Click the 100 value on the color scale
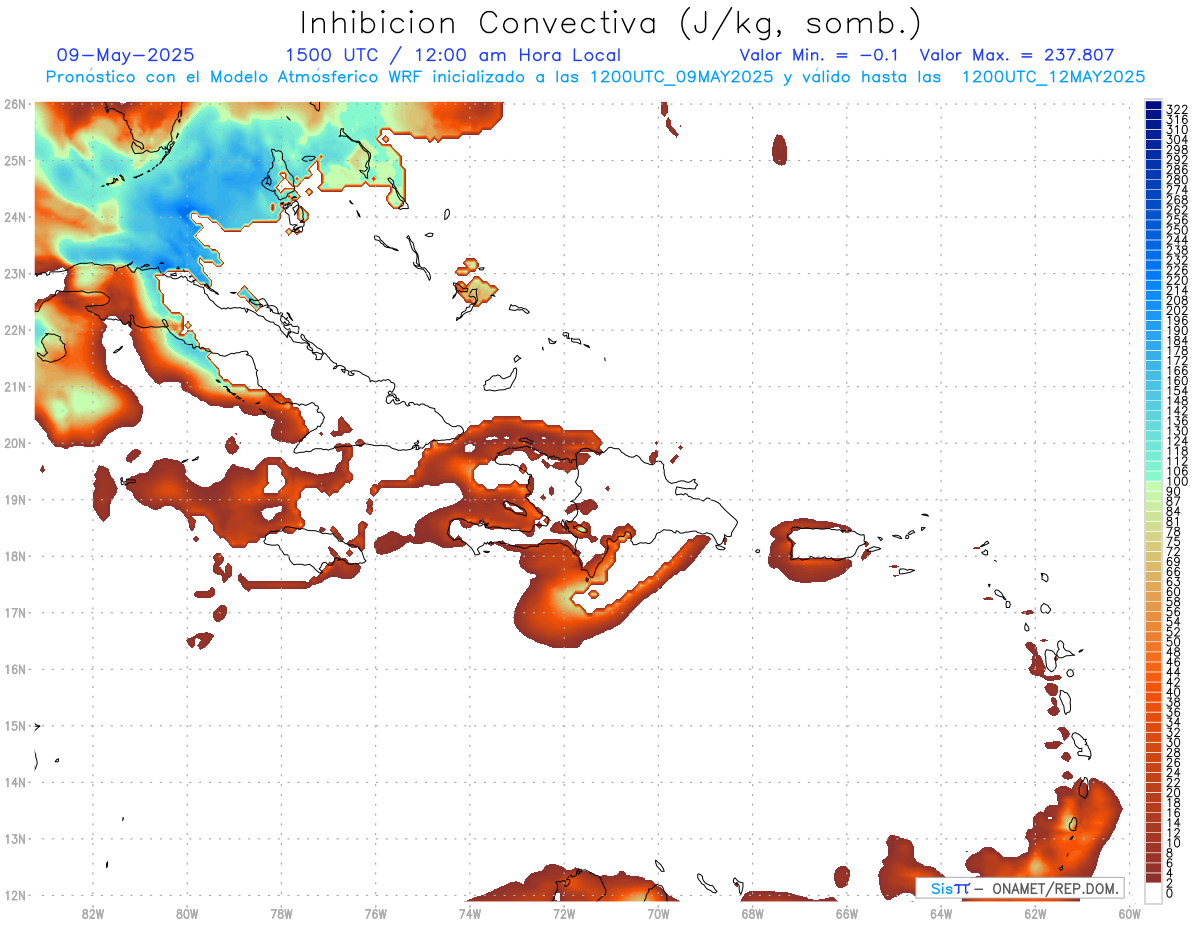The image size is (1200, 927). pyautogui.click(x=1177, y=482)
